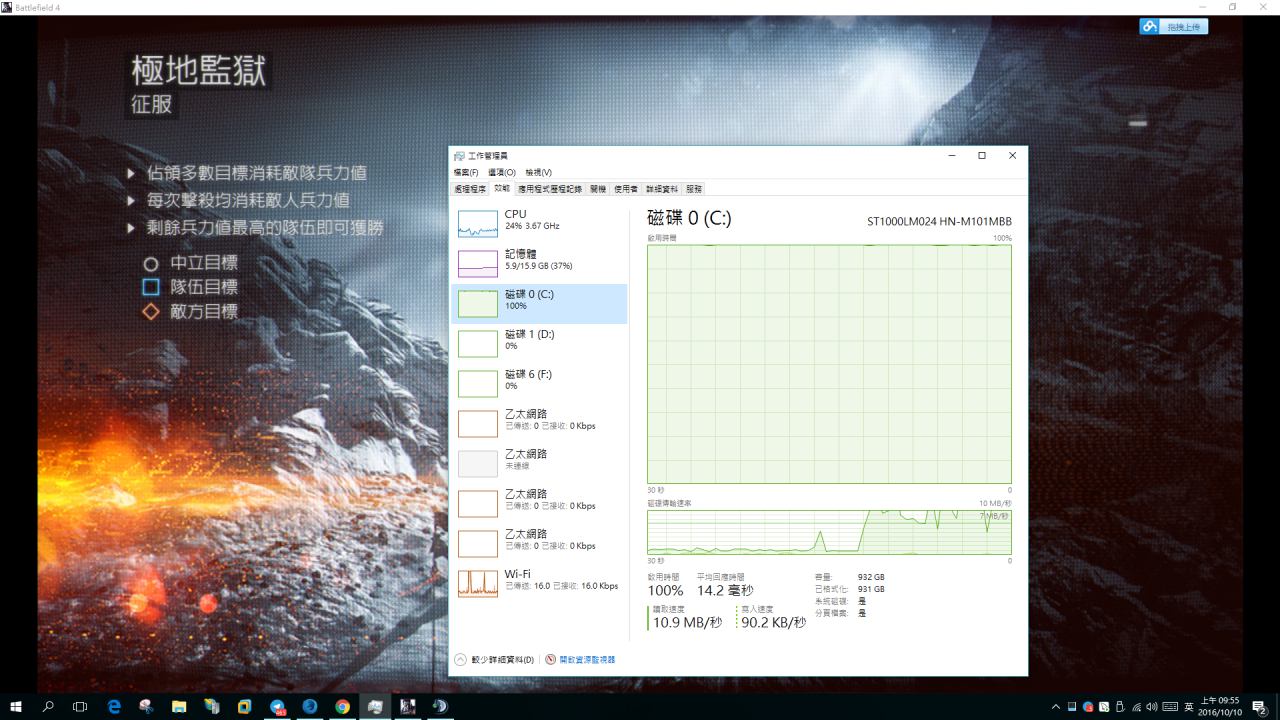
Task: Click the disk model ST1000LM024 HN-M101MBB
Action: (x=939, y=221)
